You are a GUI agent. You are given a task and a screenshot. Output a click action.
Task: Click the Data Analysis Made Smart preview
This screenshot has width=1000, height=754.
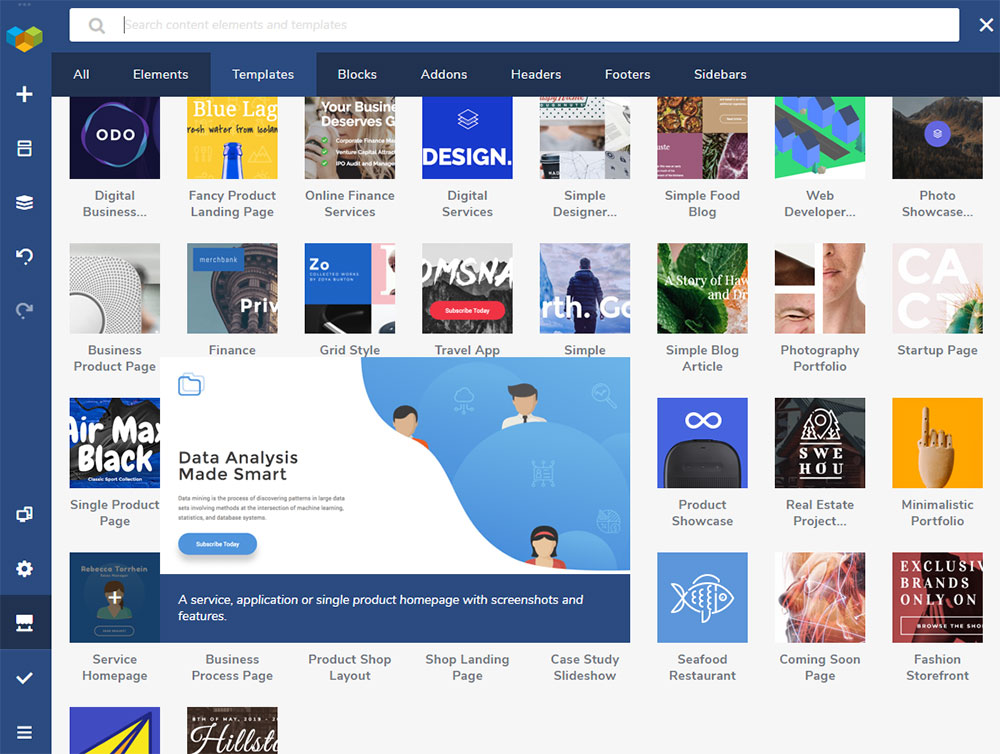(x=395, y=466)
